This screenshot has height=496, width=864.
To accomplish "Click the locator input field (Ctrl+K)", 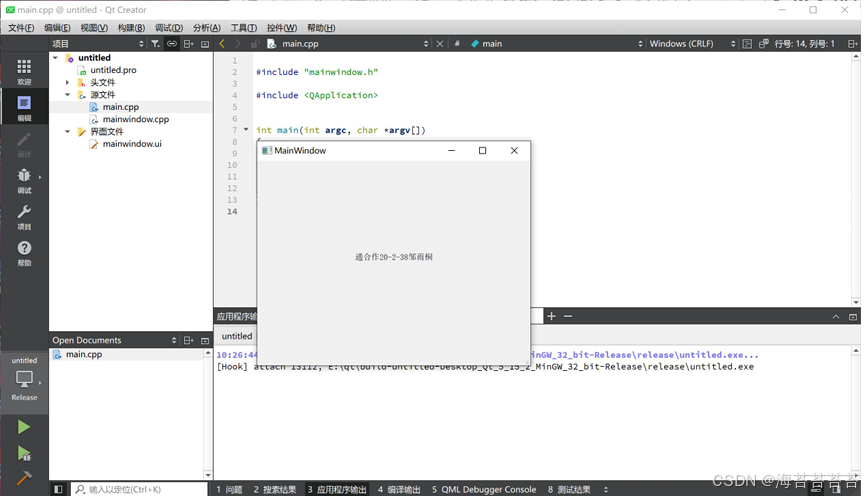I will pos(139,489).
